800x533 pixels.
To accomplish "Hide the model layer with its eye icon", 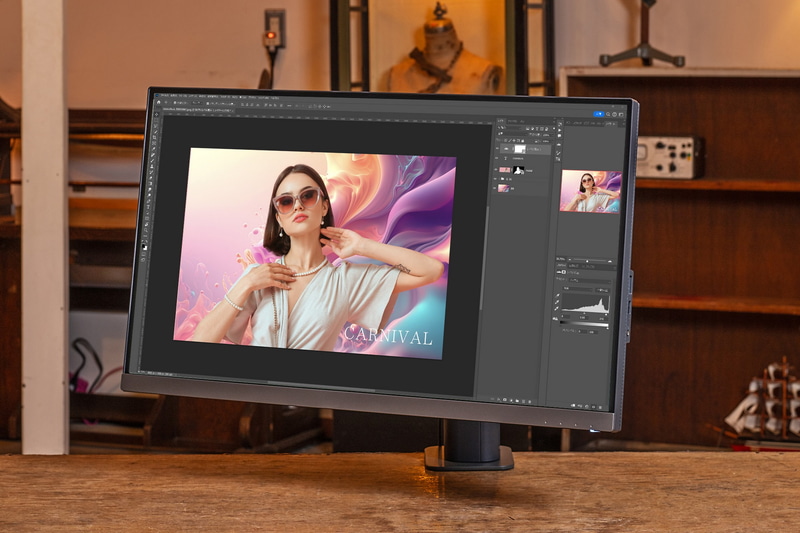I will [496, 169].
